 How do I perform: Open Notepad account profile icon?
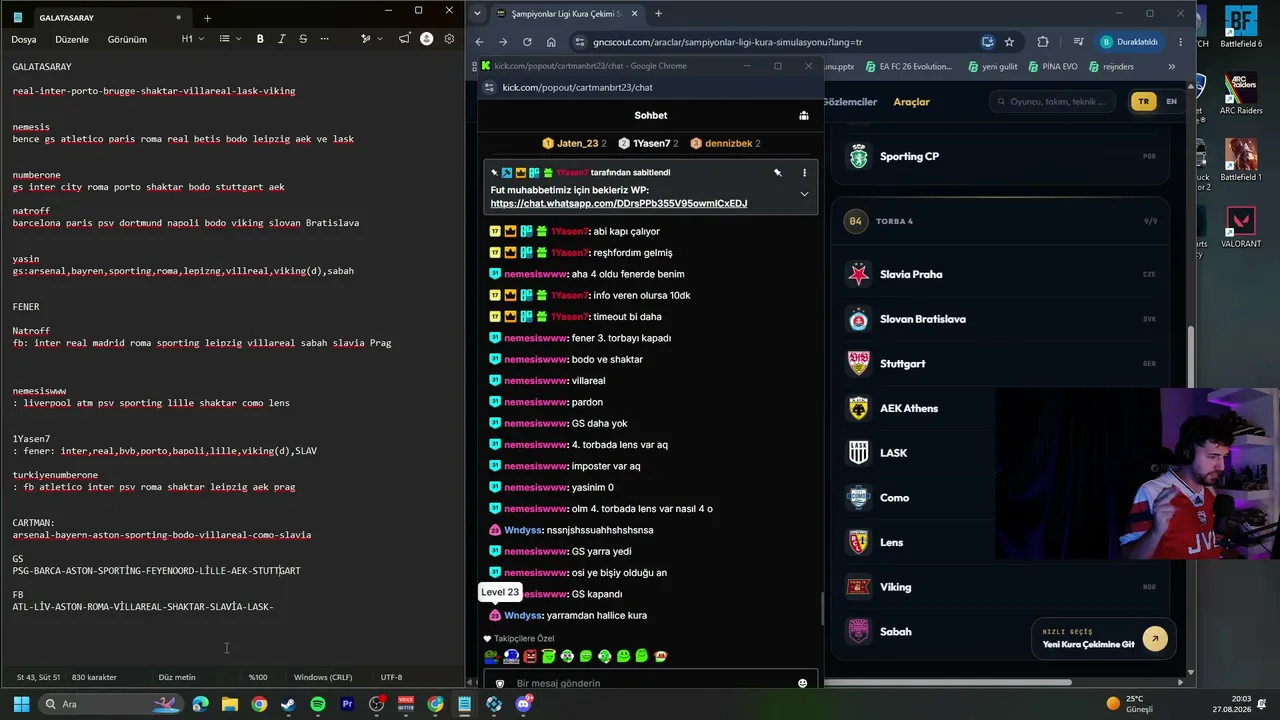(x=427, y=39)
